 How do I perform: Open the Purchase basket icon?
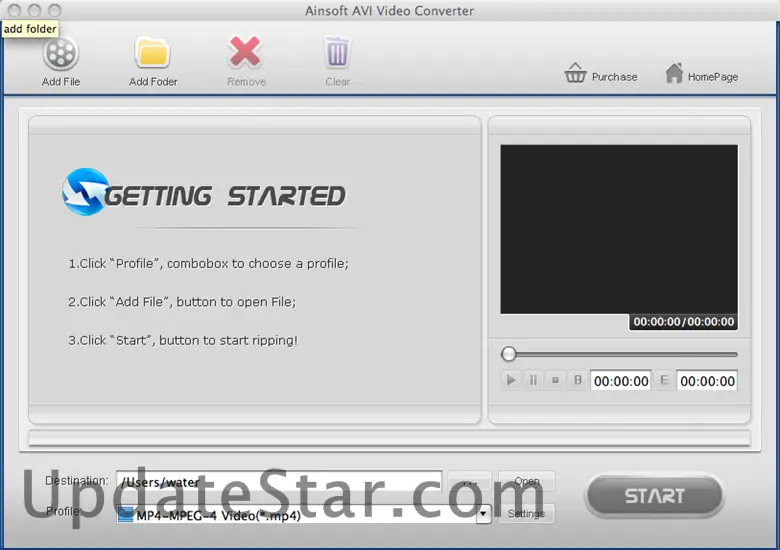pyautogui.click(x=575, y=73)
